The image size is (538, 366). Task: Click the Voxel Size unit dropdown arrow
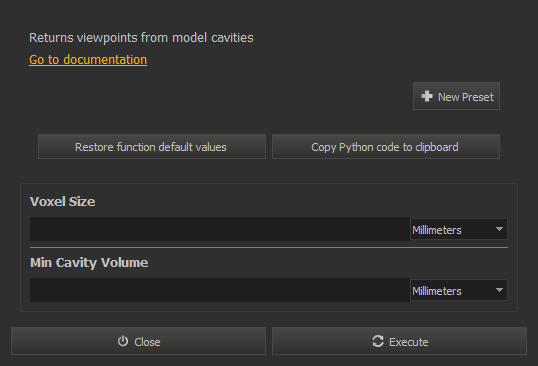coord(499,229)
